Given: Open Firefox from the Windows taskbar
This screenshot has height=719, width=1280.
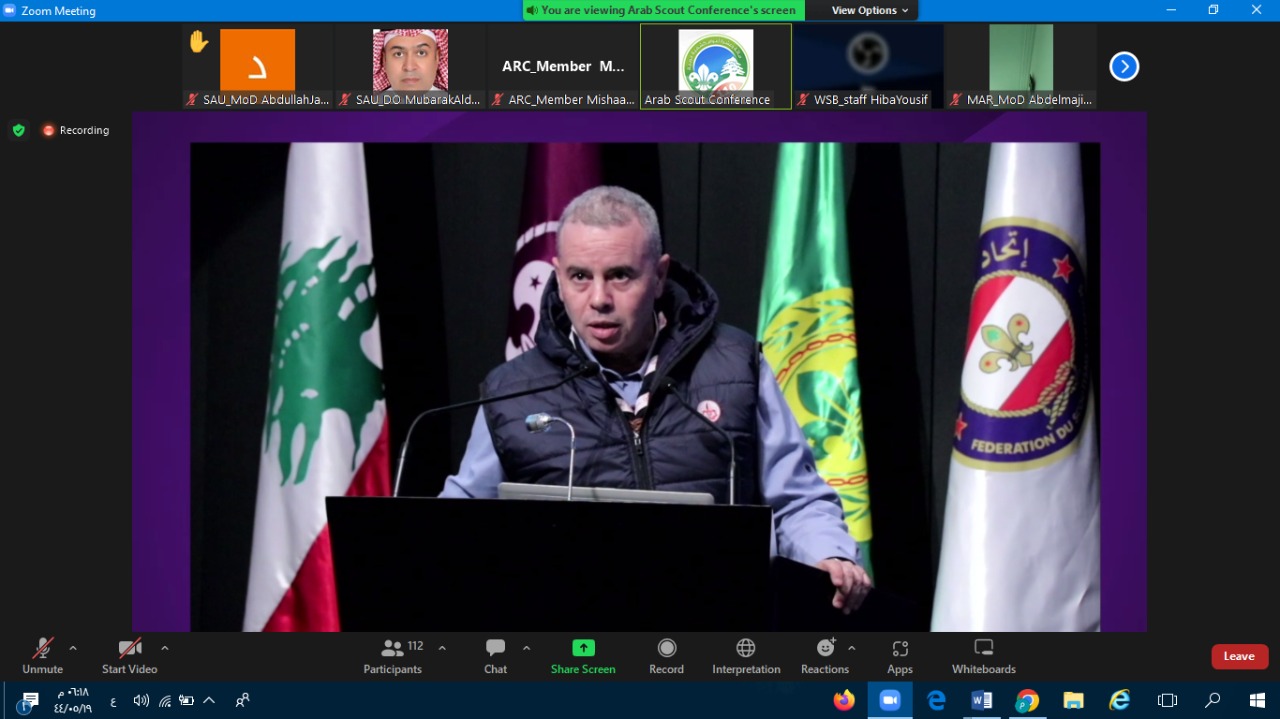Looking at the screenshot, I should click(844, 700).
